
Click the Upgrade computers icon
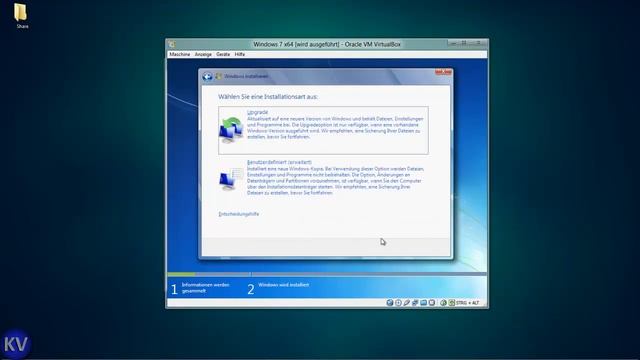point(231,130)
